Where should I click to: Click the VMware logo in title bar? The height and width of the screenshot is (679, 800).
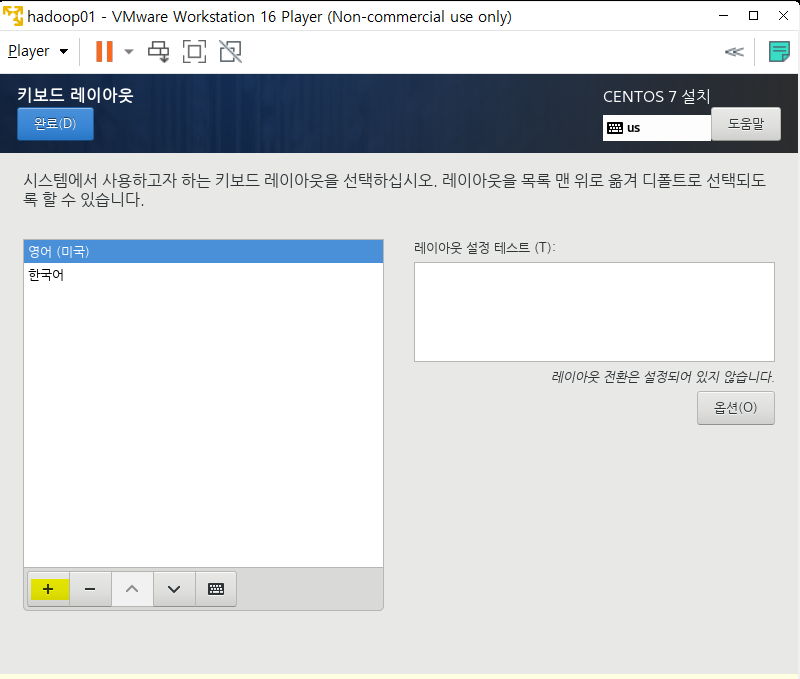pyautogui.click(x=13, y=16)
